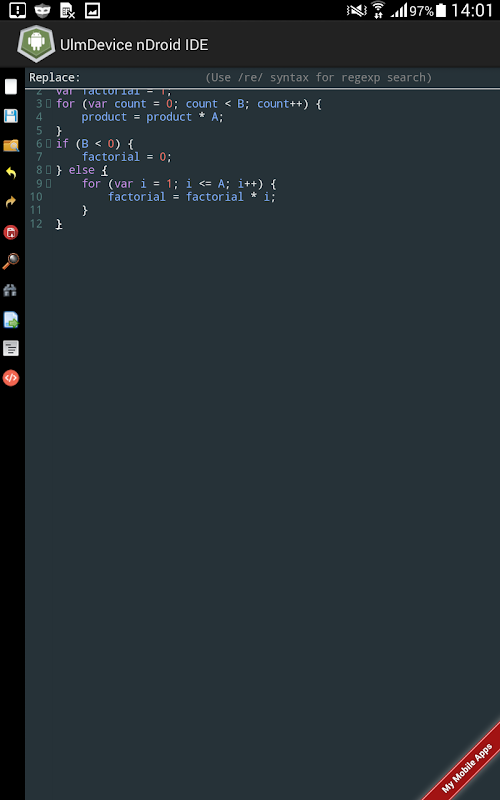
Task: Undo last edit with yellow arrow
Action: (x=11, y=173)
